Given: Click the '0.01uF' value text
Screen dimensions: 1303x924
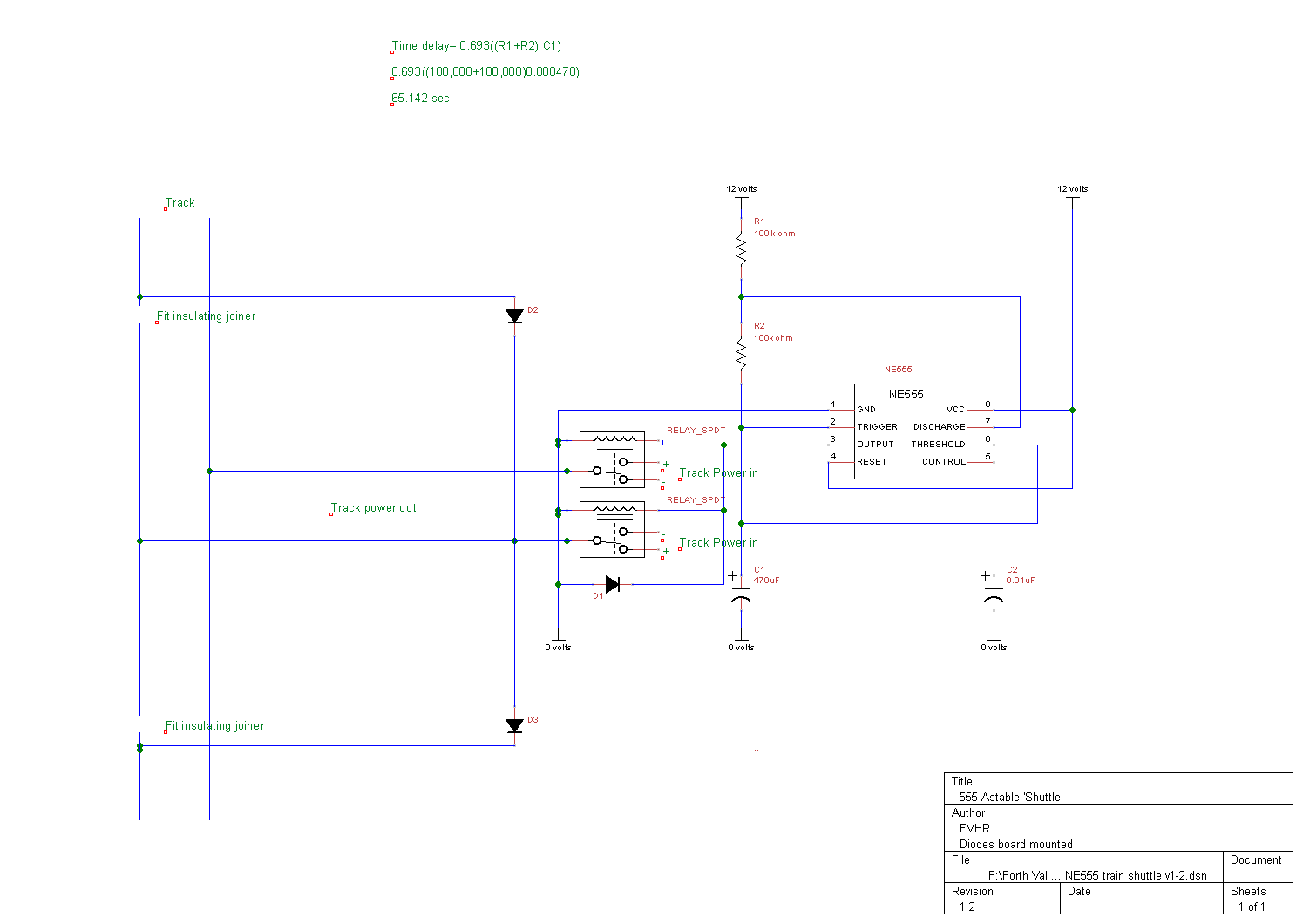Looking at the screenshot, I should (1021, 581).
